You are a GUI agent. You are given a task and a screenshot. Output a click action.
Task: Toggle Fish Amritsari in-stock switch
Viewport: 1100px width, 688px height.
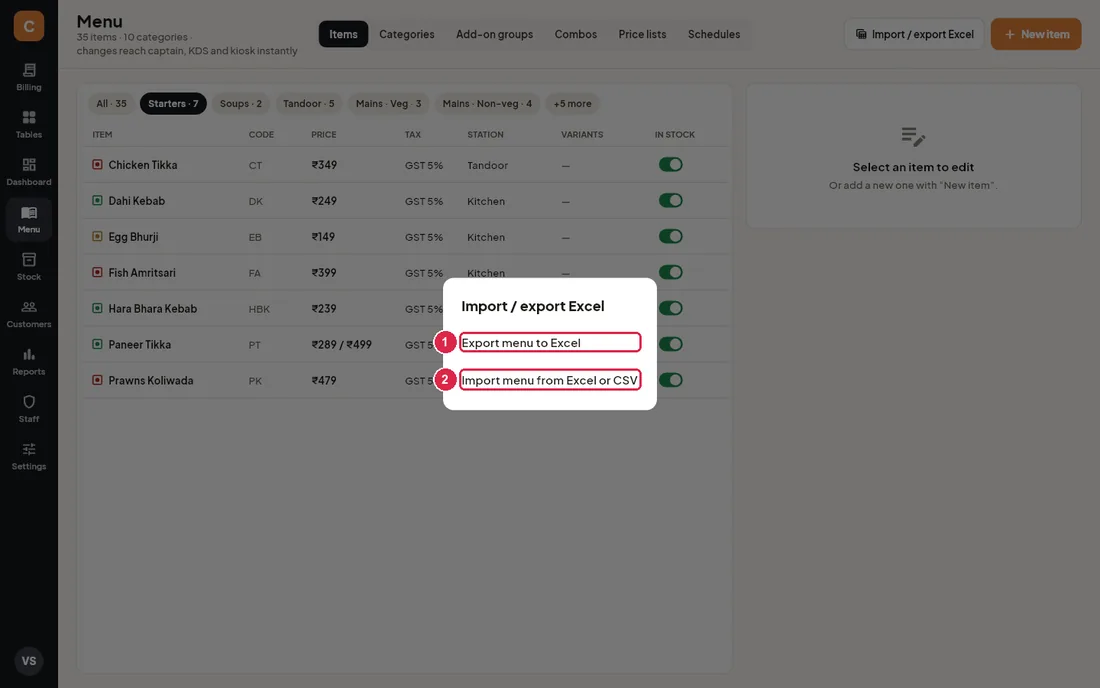(x=671, y=272)
